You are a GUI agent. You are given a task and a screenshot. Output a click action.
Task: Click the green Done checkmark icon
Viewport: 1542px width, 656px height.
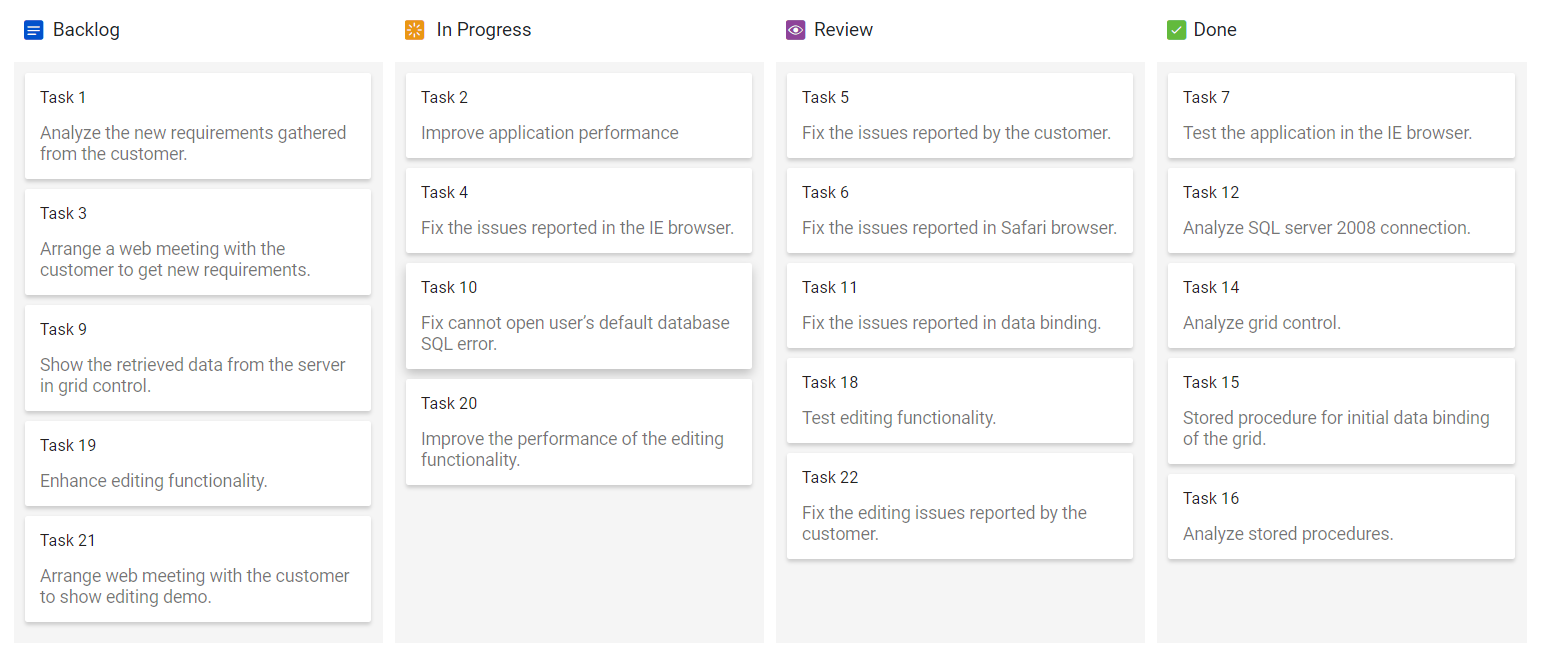tap(1177, 30)
